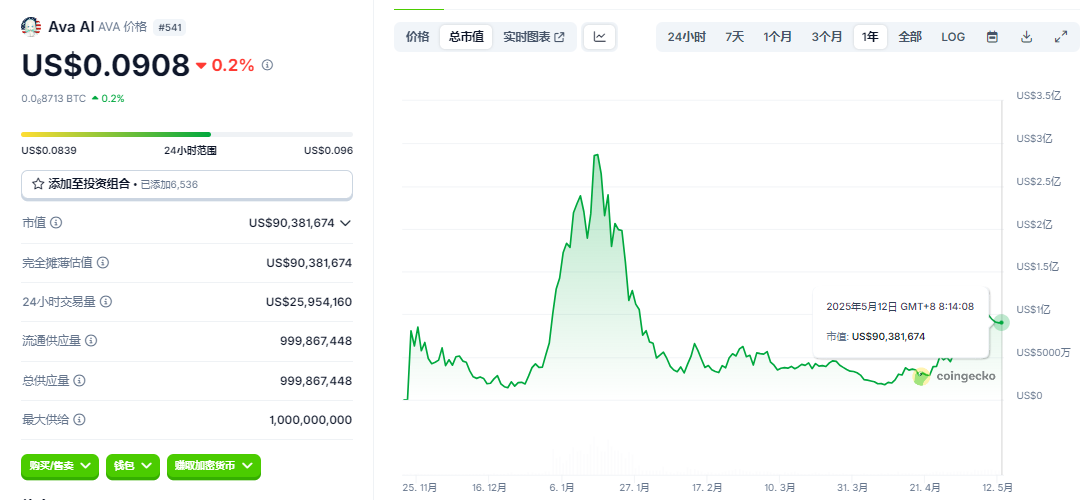Select the 价格 chart view
Image resolution: width=1082 pixels, height=500 pixels.
coord(418,37)
